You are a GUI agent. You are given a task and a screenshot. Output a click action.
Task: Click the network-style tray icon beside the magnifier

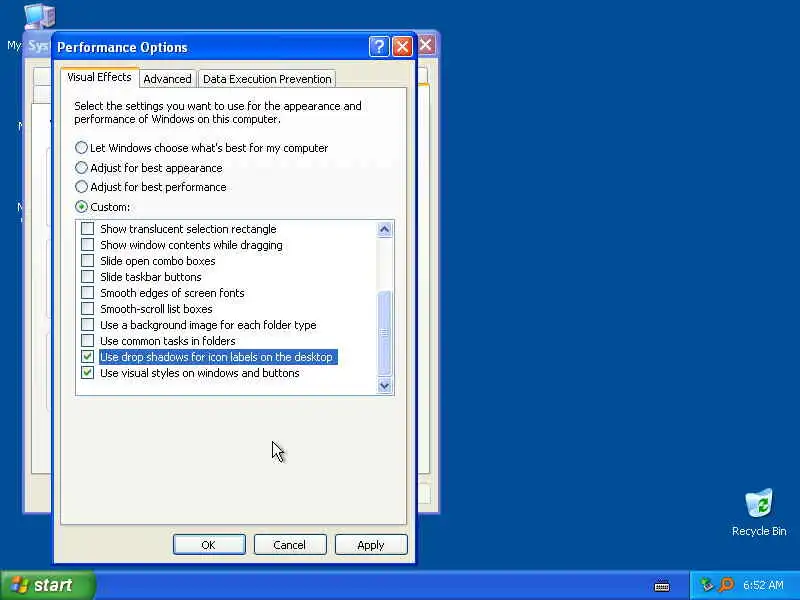pyautogui.click(x=707, y=584)
